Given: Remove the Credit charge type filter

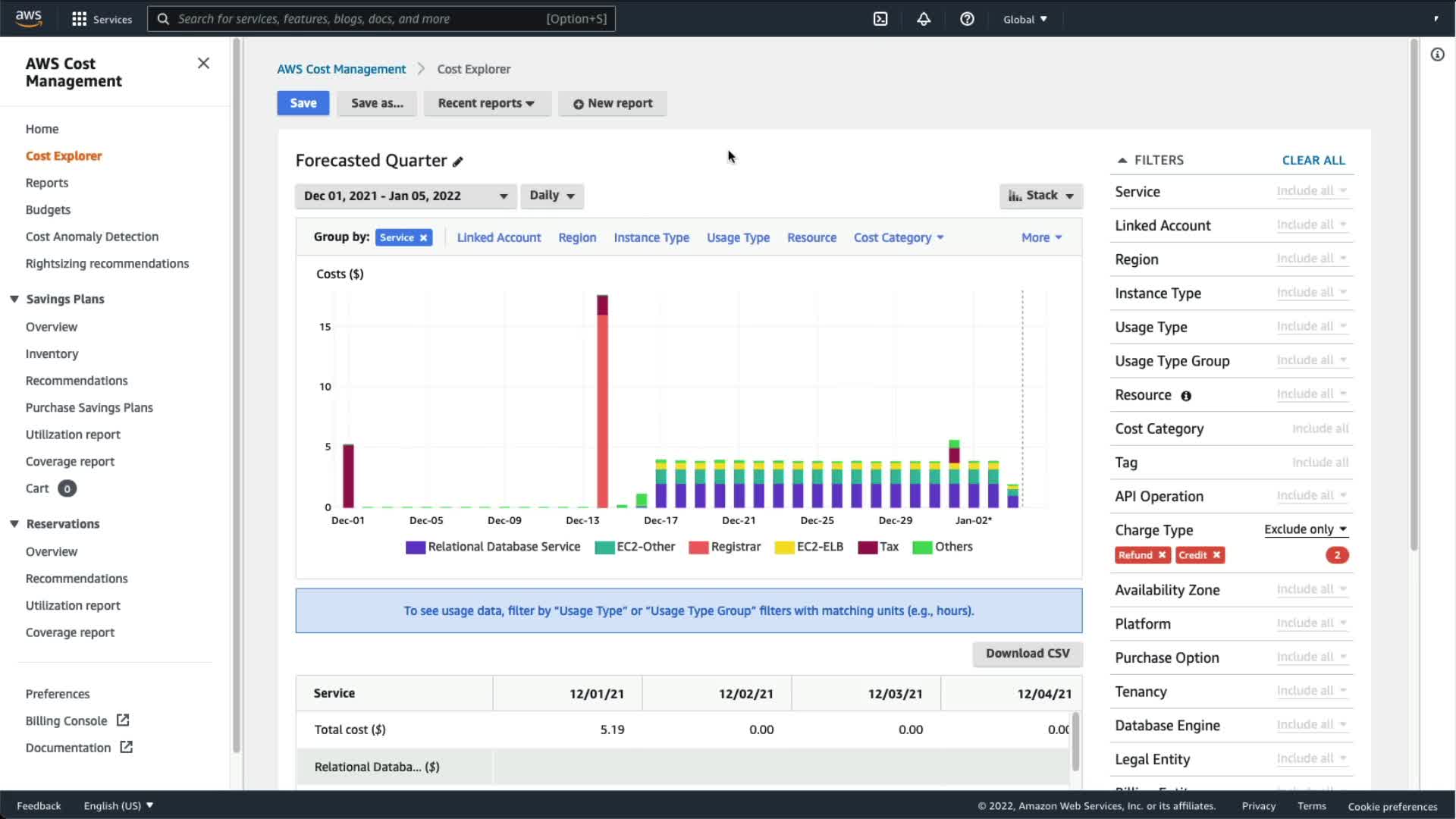Looking at the screenshot, I should click(1216, 555).
